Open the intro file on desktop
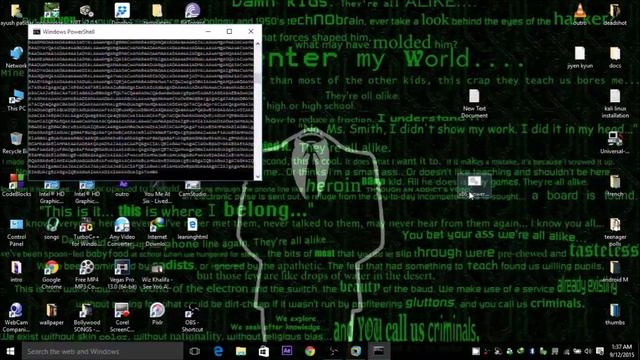 pos(16,271)
